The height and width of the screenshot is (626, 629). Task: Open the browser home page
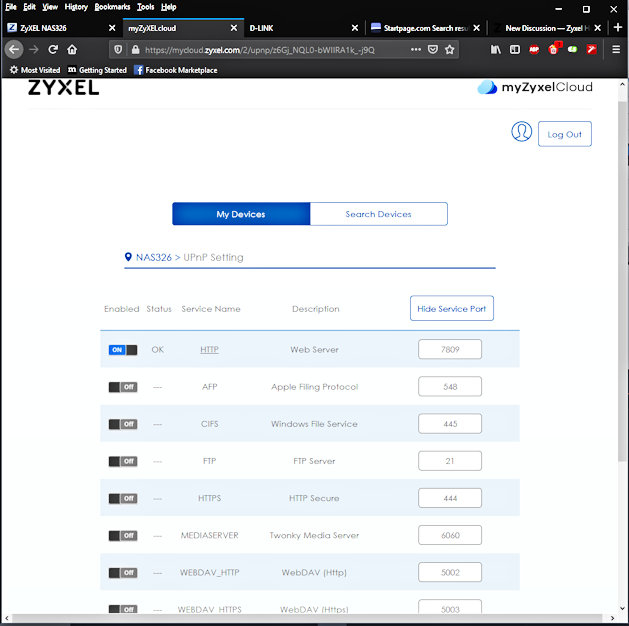(72, 49)
